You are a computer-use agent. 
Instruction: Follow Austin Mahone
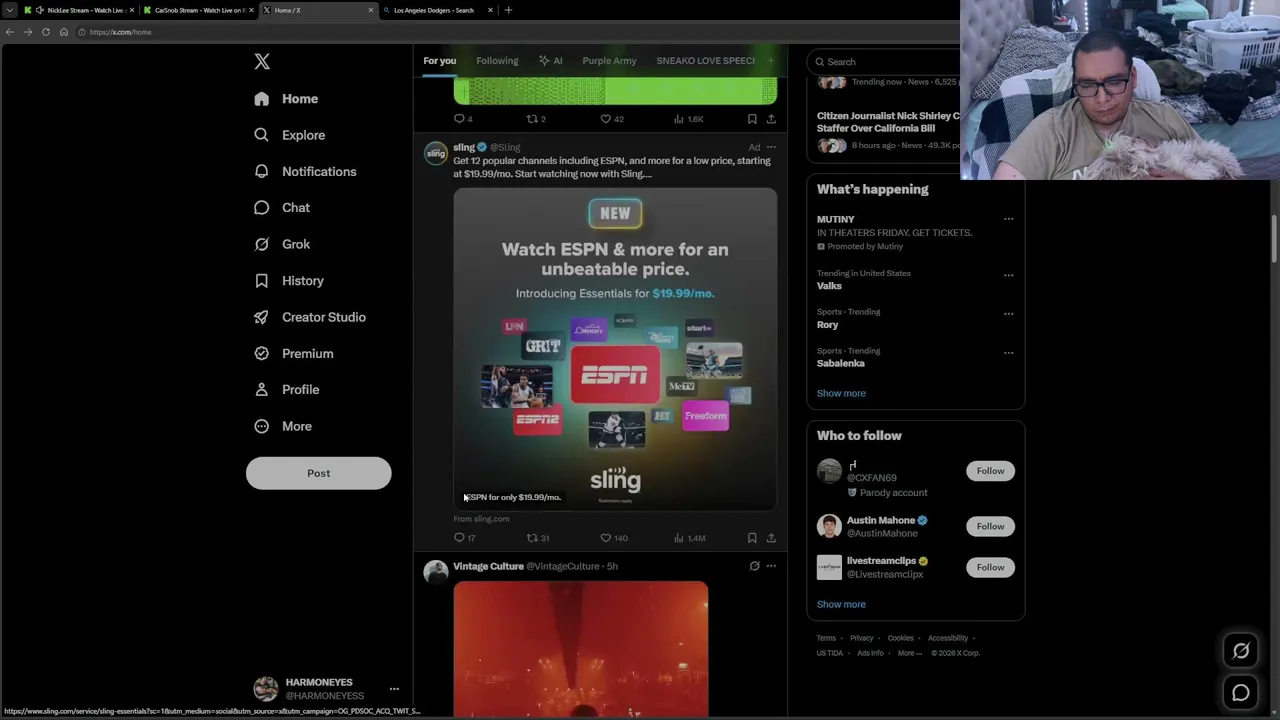click(x=990, y=526)
